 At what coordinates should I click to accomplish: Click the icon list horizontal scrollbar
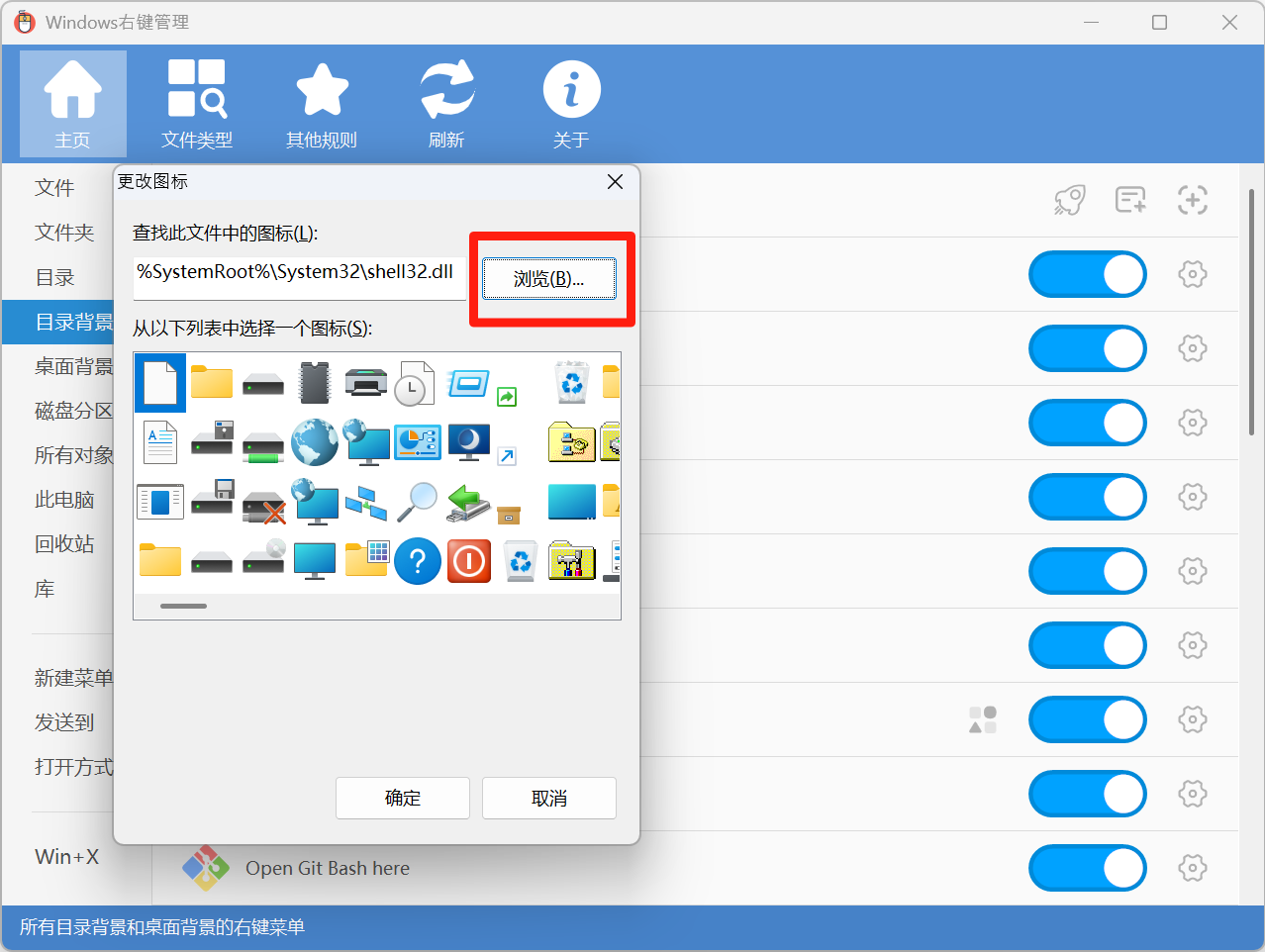point(184,606)
